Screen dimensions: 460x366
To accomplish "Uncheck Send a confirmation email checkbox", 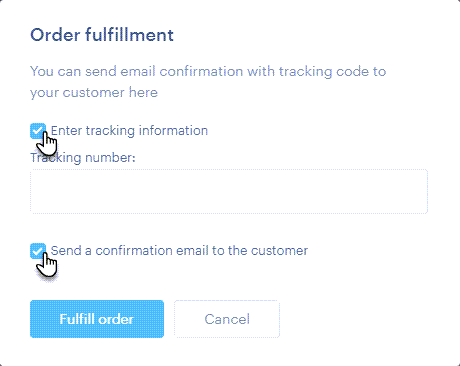I will [38, 251].
